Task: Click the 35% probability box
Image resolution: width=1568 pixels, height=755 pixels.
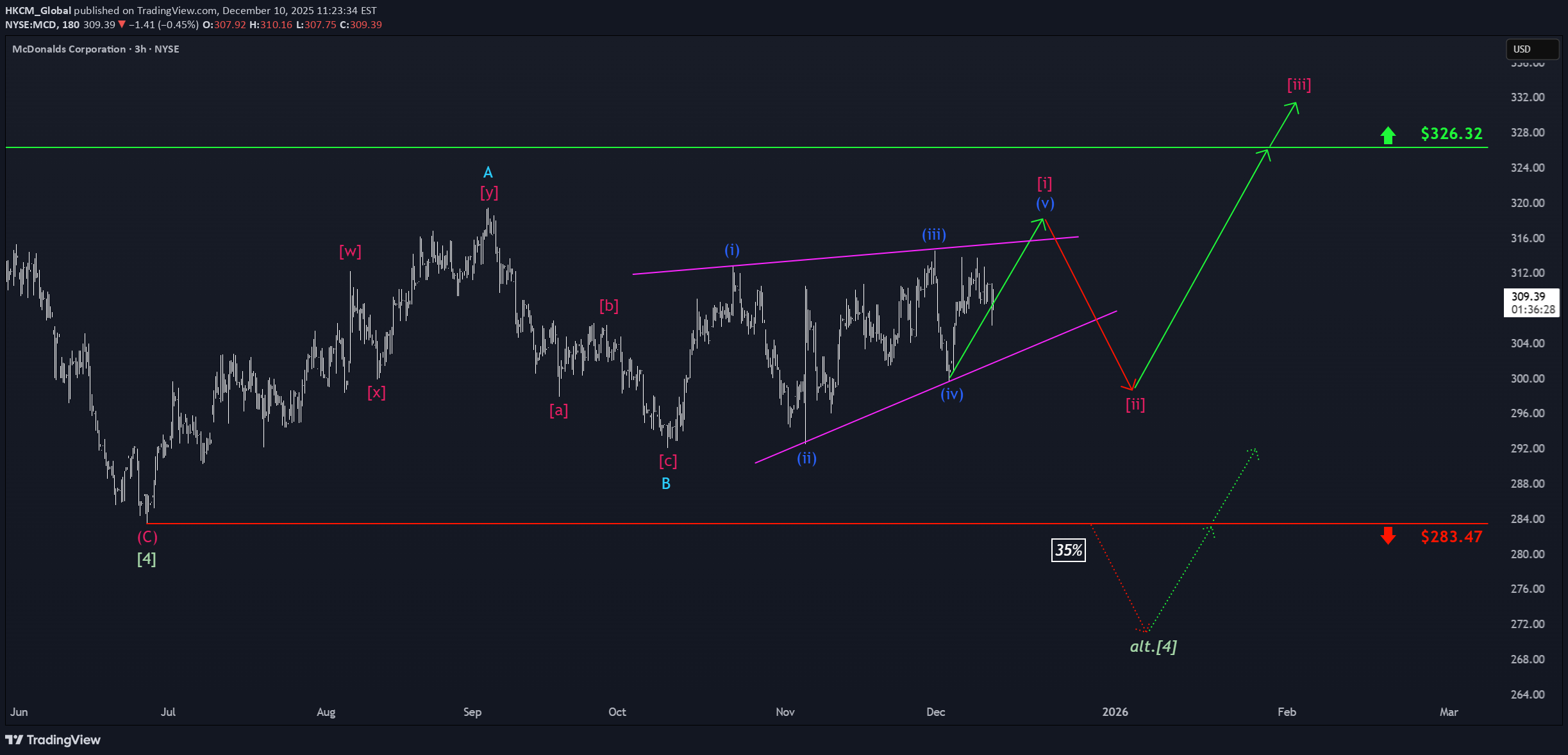Action: (1068, 550)
